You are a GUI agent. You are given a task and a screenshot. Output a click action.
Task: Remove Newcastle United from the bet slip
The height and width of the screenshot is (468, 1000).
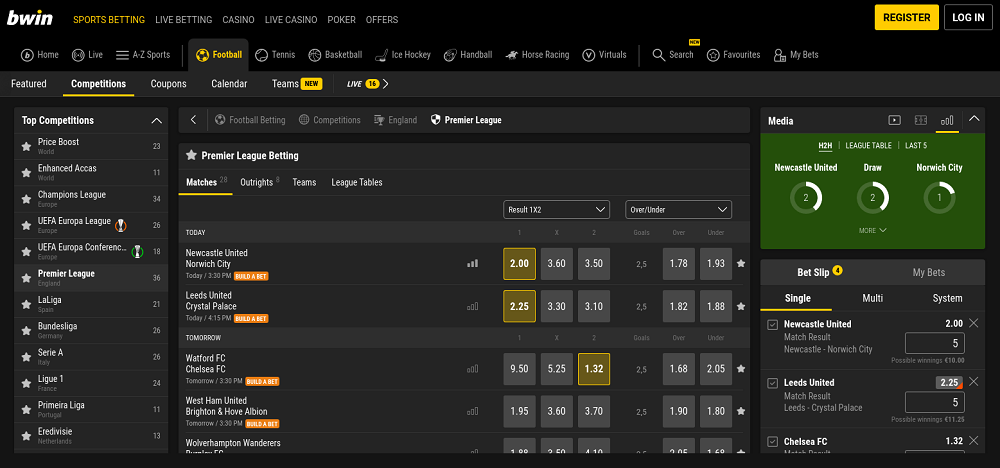point(973,323)
